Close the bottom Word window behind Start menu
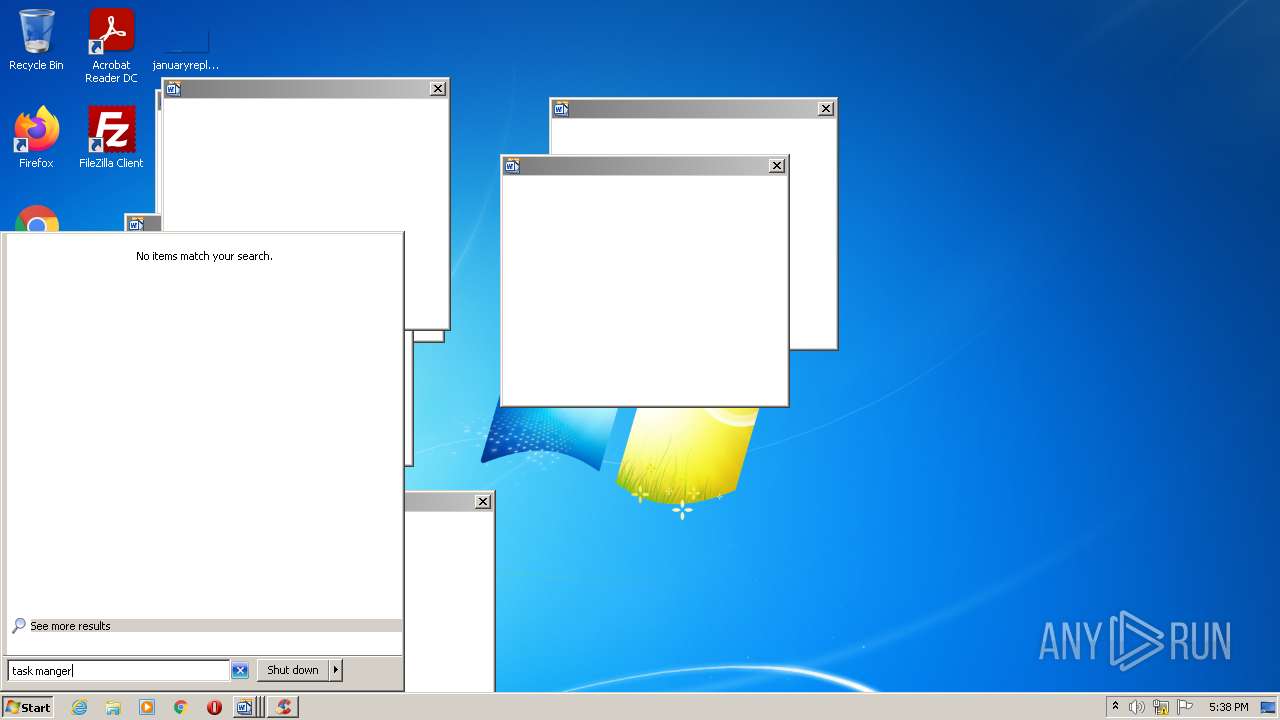The height and width of the screenshot is (720, 1280). (483, 502)
